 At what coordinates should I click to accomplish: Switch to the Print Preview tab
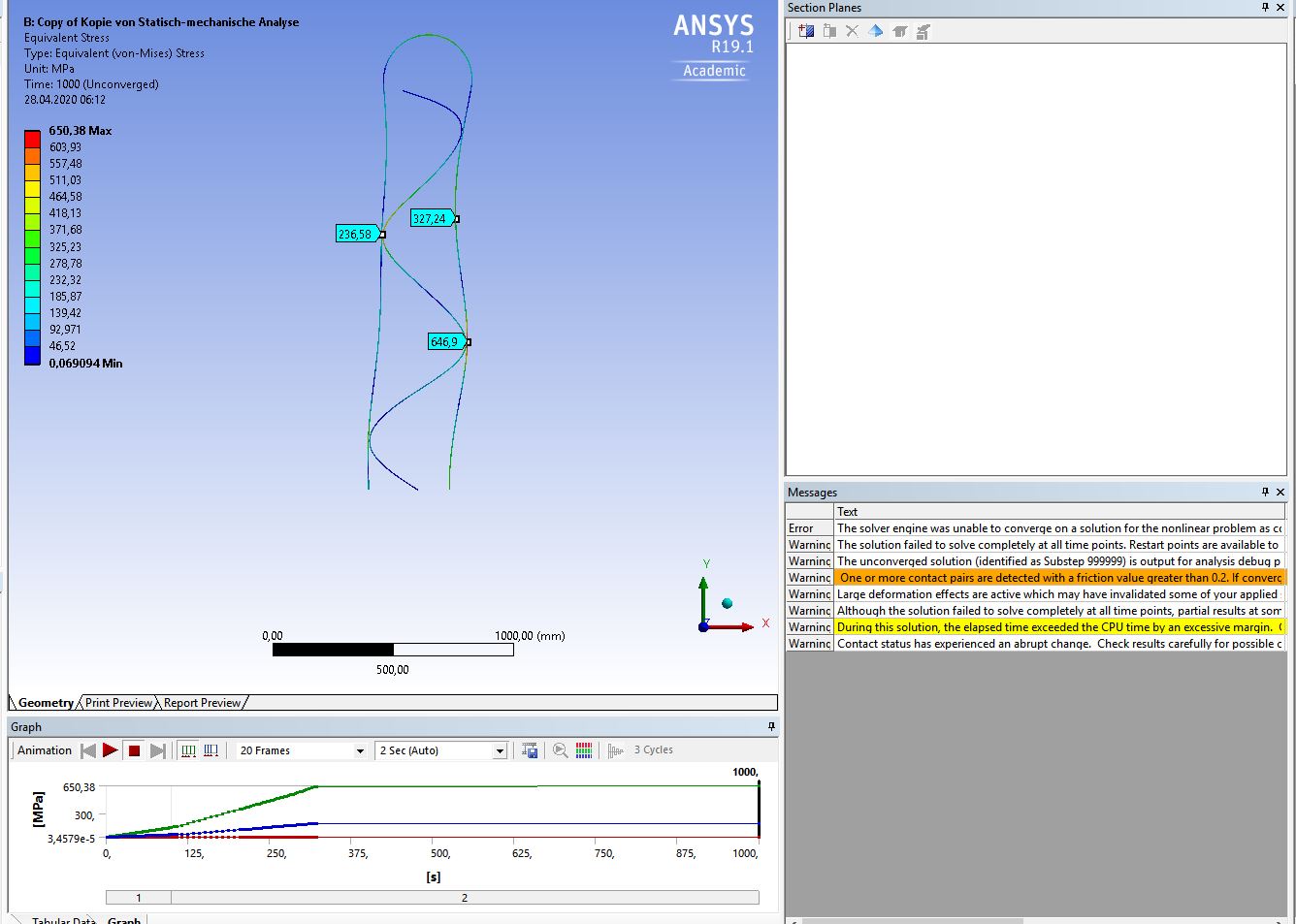point(118,702)
